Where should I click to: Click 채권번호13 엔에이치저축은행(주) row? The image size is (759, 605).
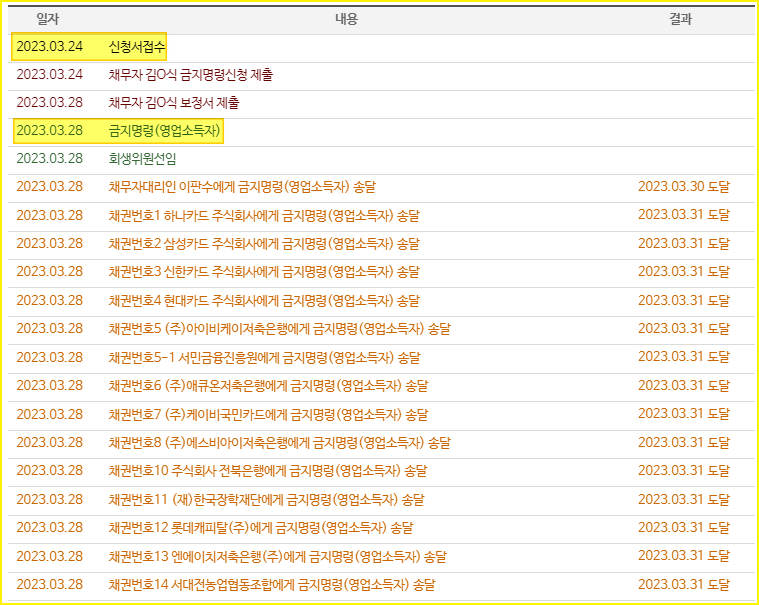[381, 557]
